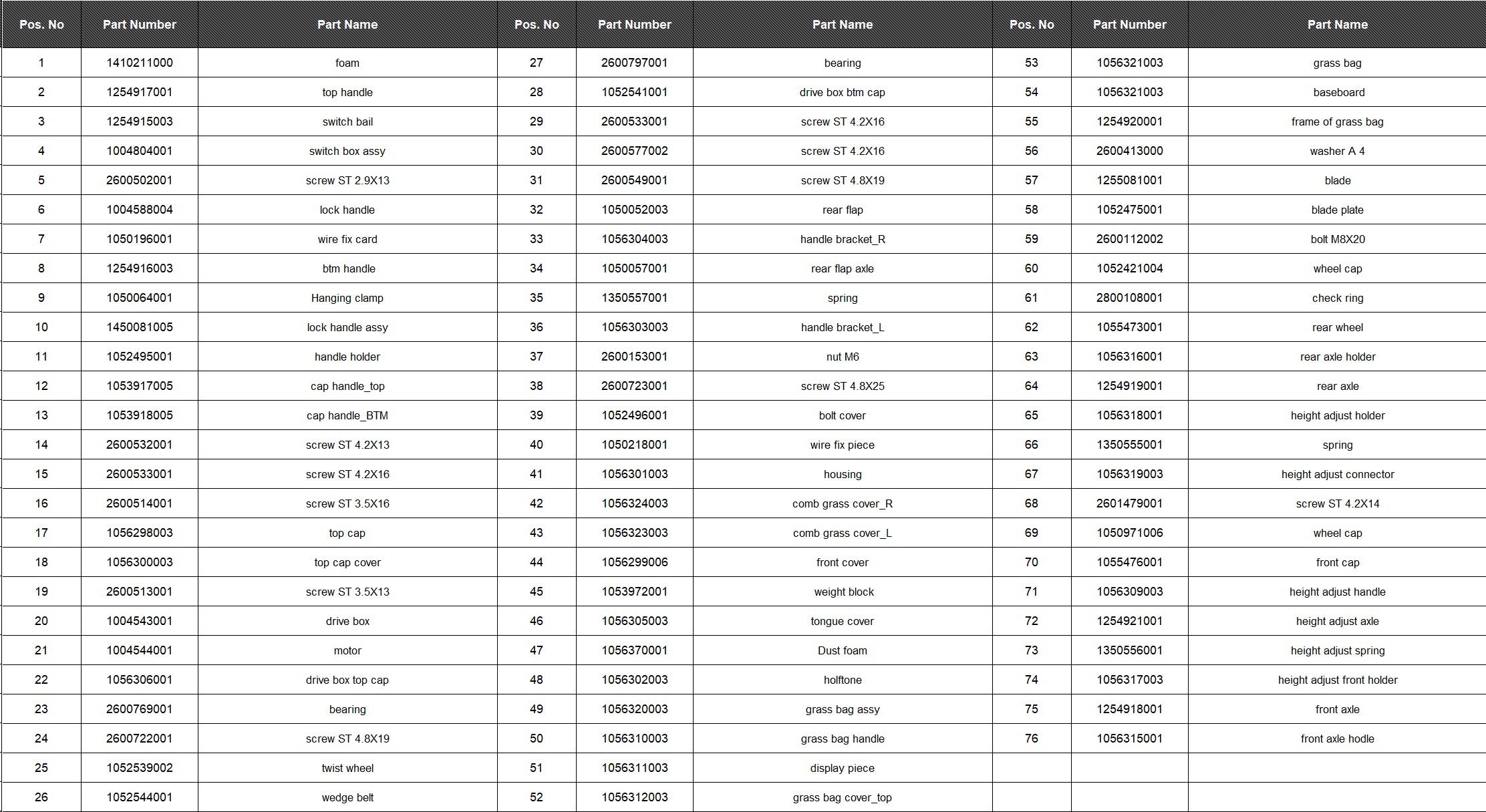Image resolution: width=1486 pixels, height=812 pixels.
Task: Select part number 2600112002 bolt M8X20
Action: pos(1130,239)
